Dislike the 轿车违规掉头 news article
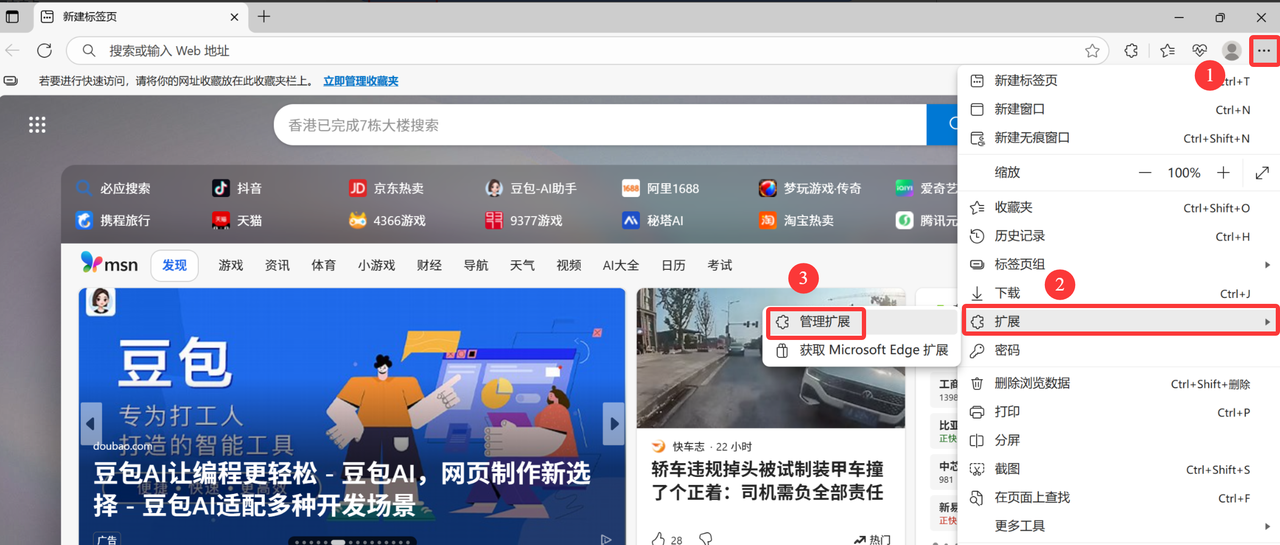Viewport: 1280px width, 545px height. [x=705, y=539]
